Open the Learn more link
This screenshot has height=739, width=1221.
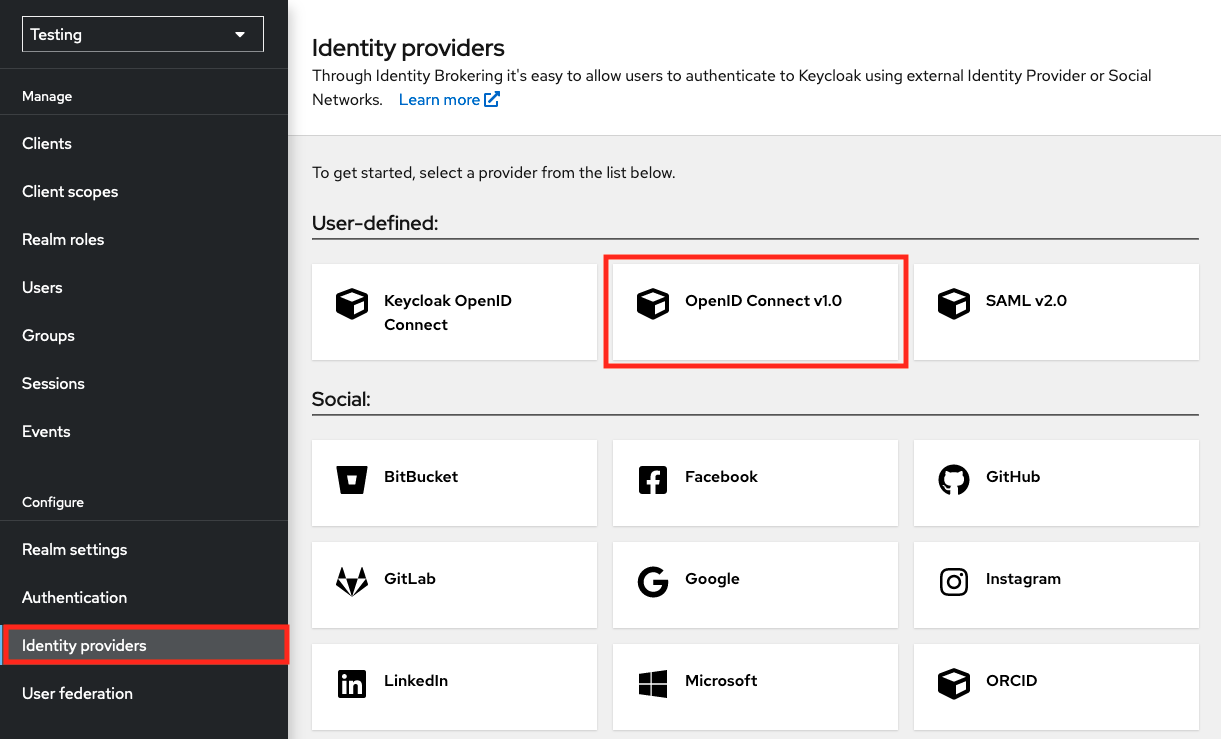tap(448, 100)
